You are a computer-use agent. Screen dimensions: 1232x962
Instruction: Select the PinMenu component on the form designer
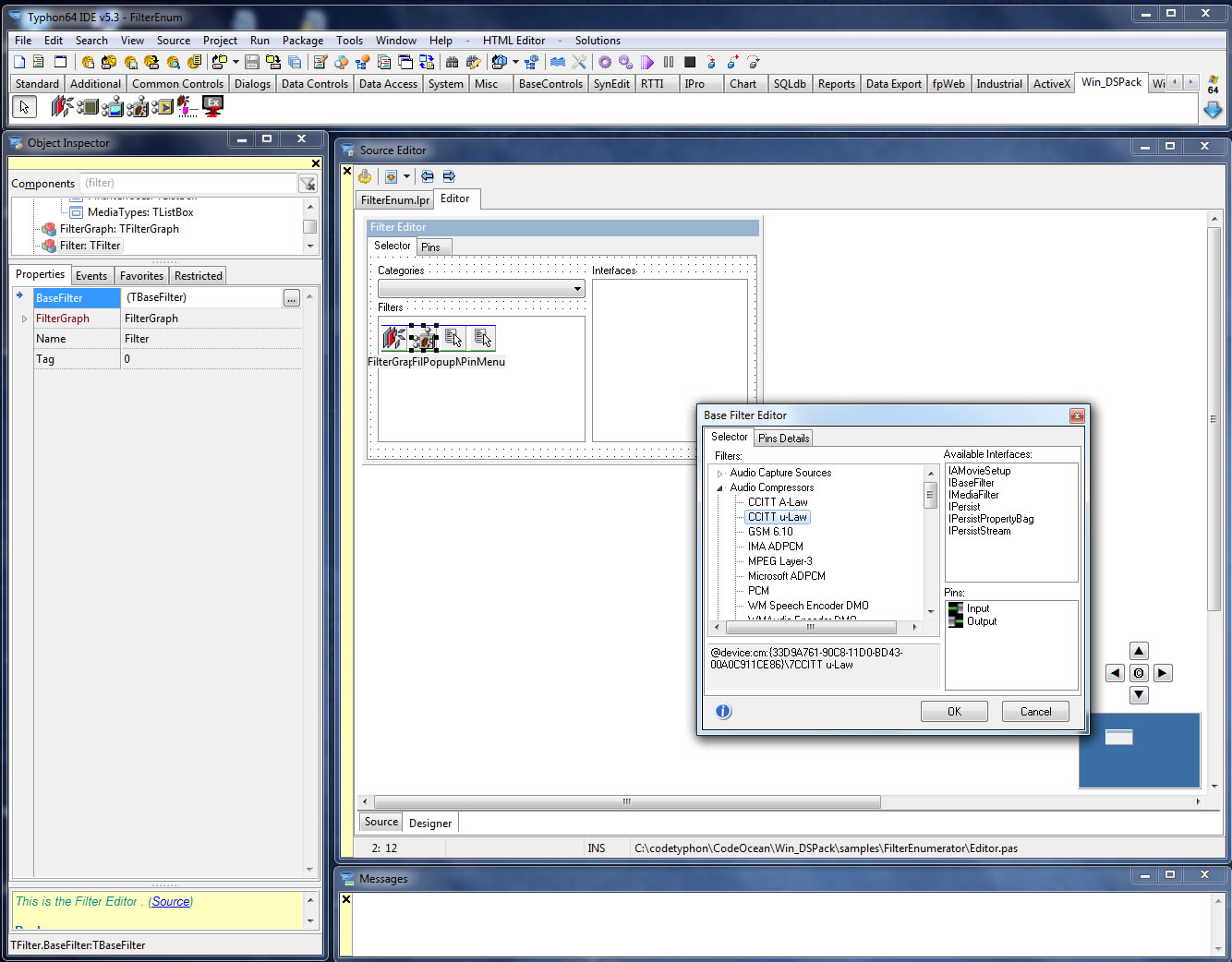tap(483, 339)
